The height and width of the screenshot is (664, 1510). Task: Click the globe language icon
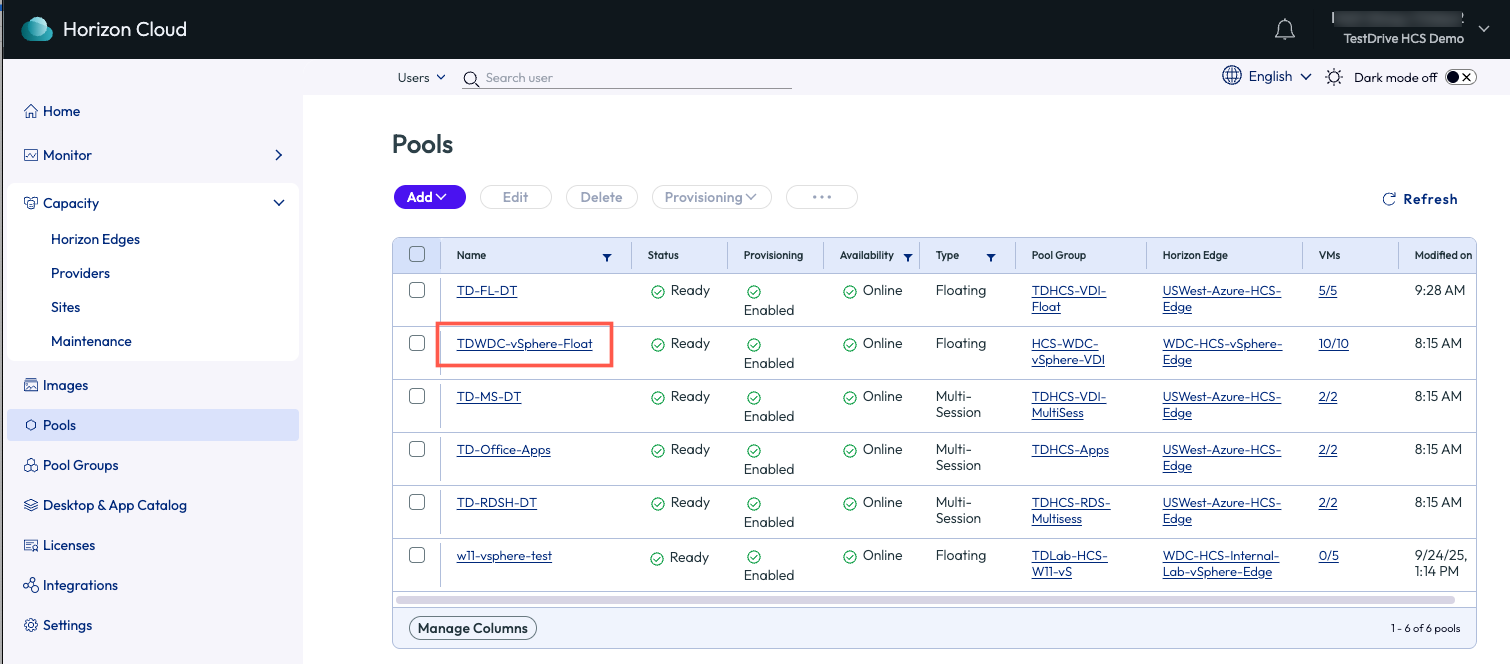[x=1232, y=76]
